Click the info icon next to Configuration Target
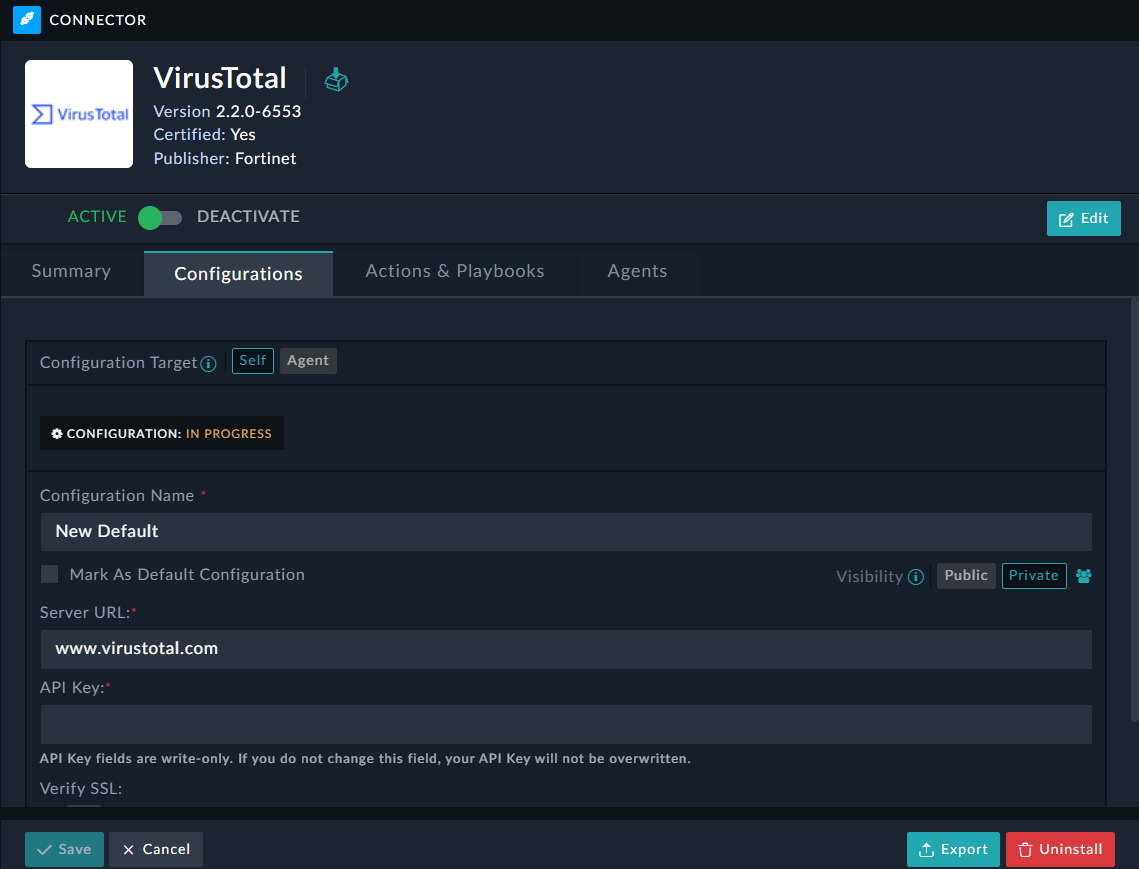The width and height of the screenshot is (1139, 869). [208, 364]
